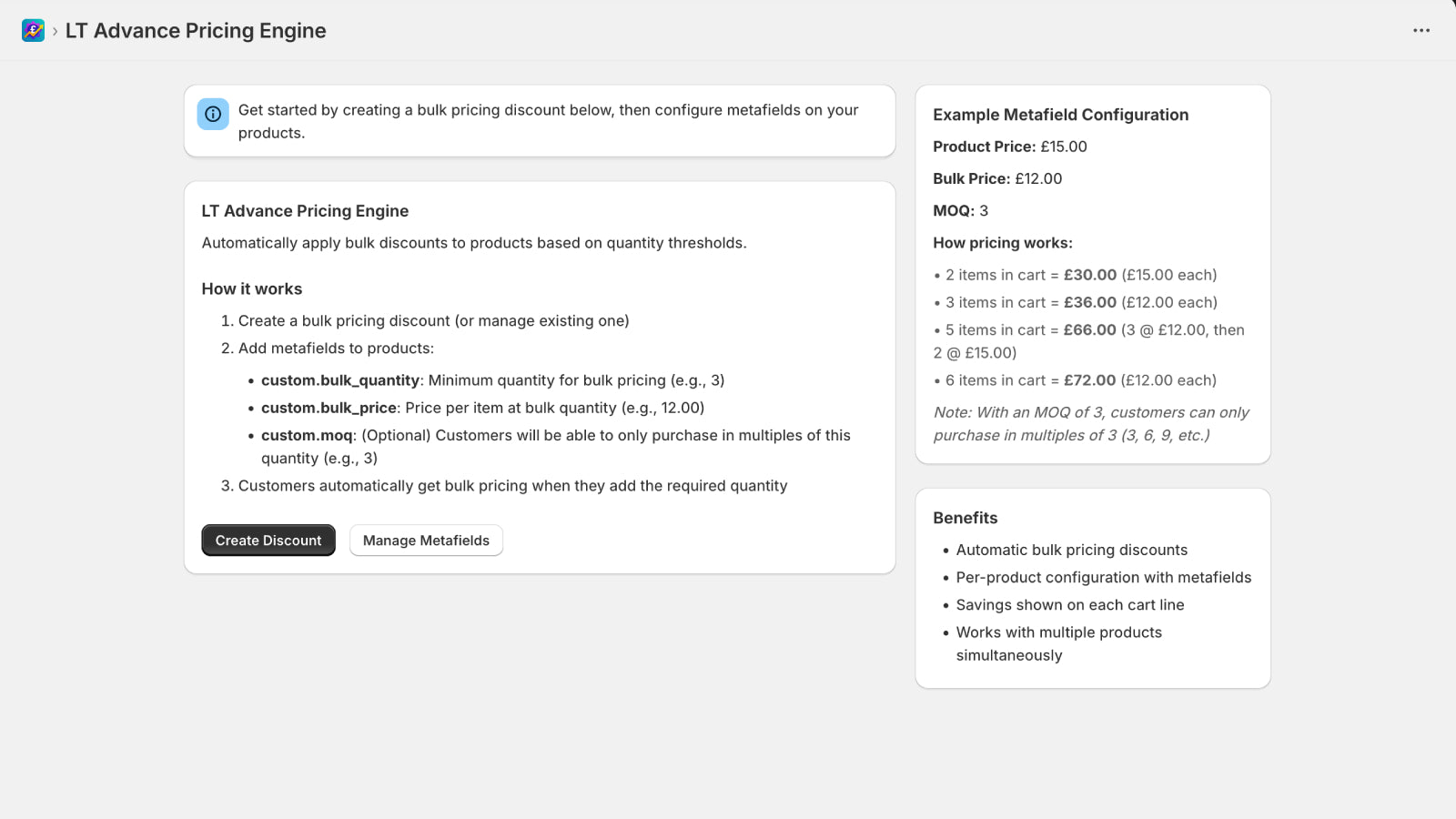Click the MOQ: 3 line
Viewport: 1456px width, 819px height.
click(960, 210)
